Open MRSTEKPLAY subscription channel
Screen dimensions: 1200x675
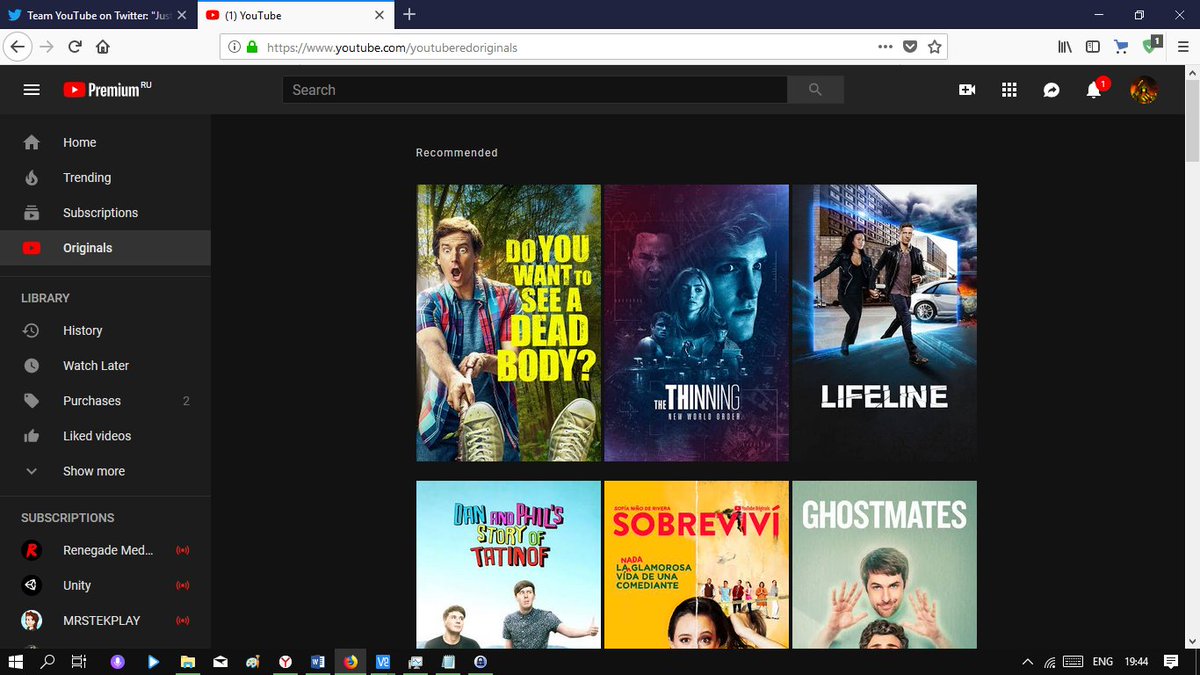(x=105, y=620)
